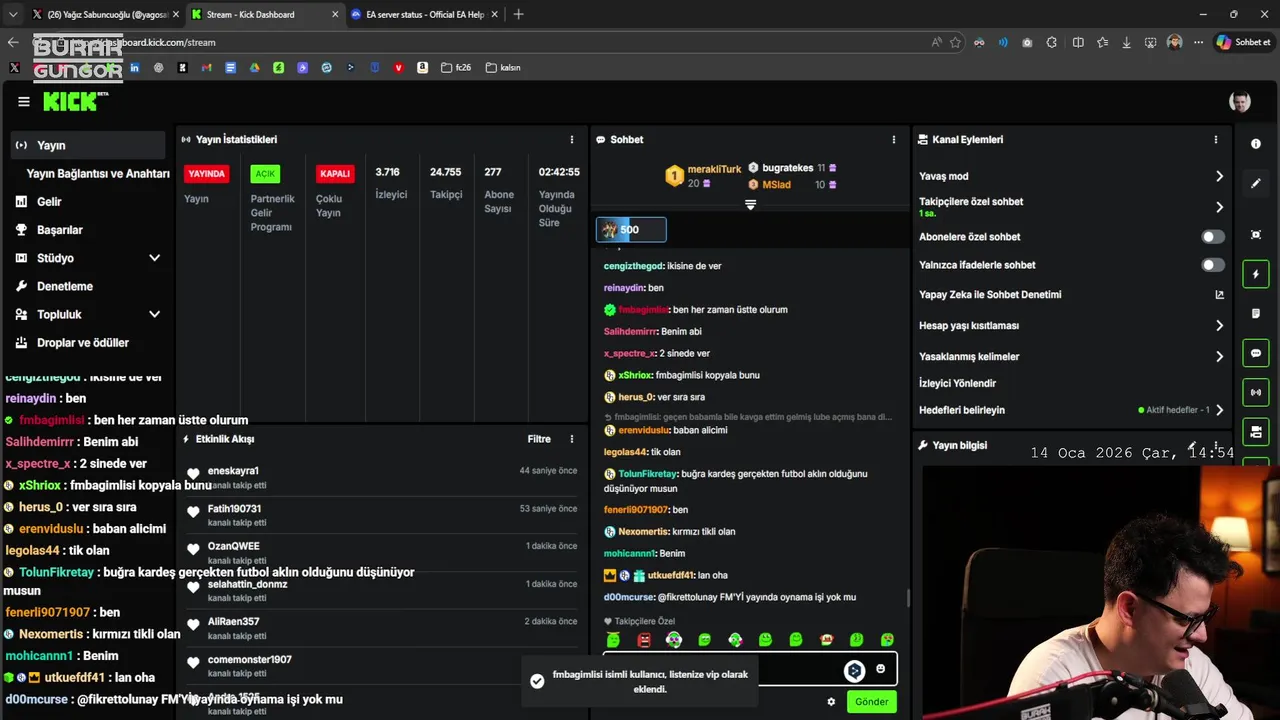The height and width of the screenshot is (720, 1280).
Task: Add page to favorites star icon
Action: (955, 43)
